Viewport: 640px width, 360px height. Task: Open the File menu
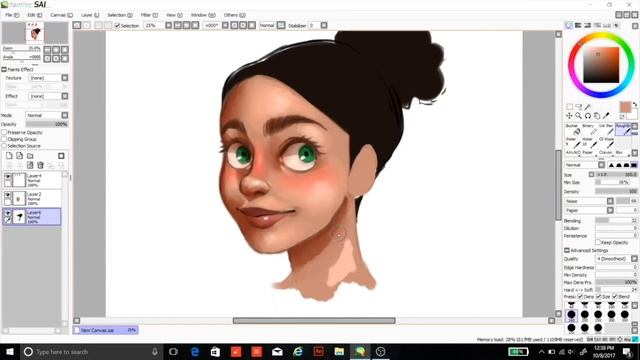click(12, 15)
